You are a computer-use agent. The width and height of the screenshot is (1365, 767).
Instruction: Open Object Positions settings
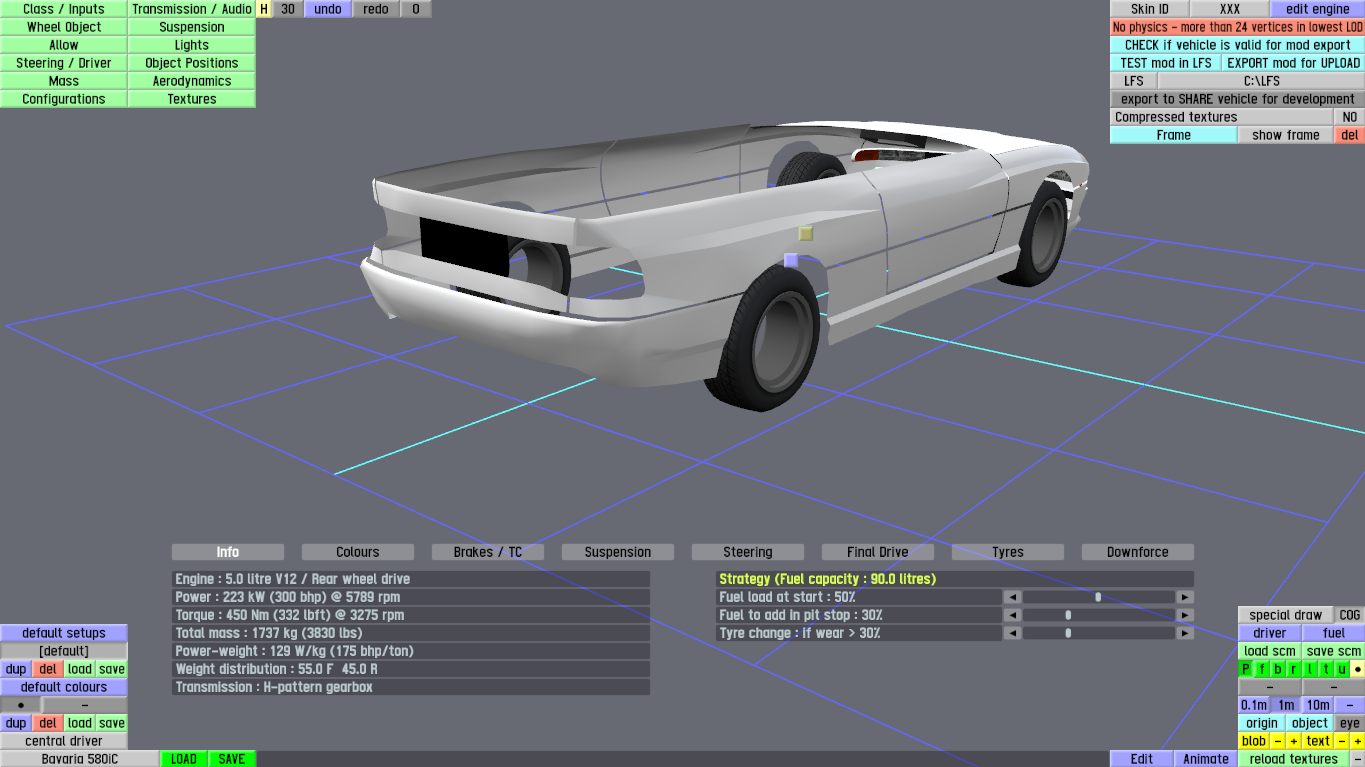(192, 63)
